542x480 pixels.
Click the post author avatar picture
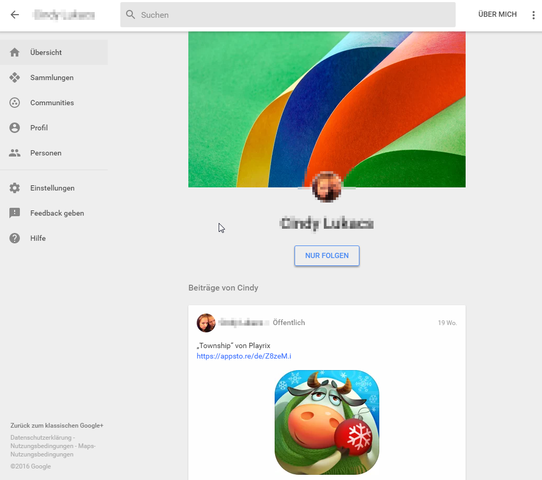[206, 323]
